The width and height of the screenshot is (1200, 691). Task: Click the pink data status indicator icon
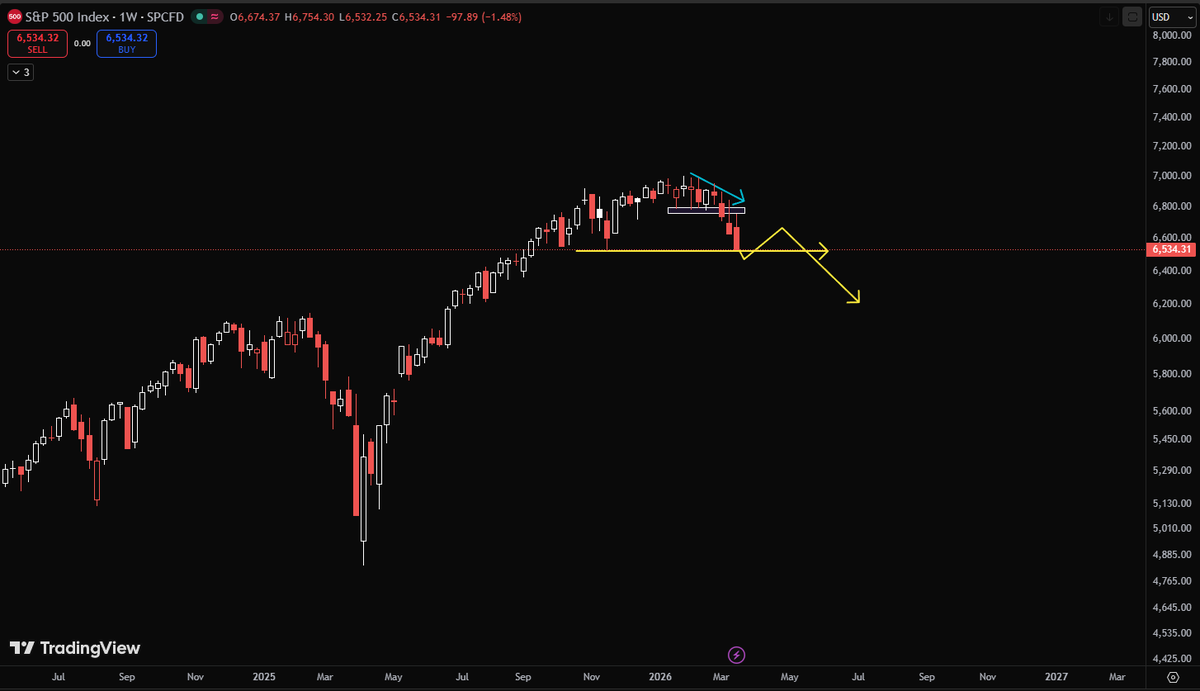[215, 17]
